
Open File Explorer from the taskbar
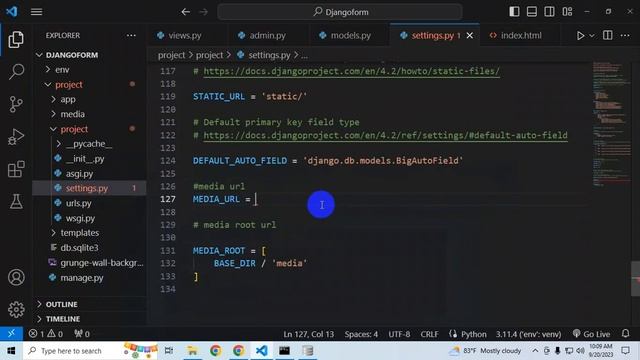pos(192,351)
